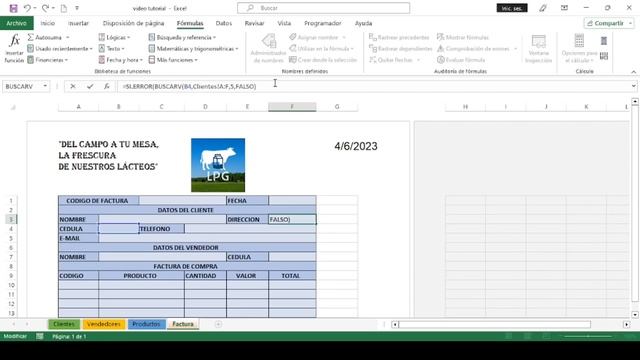The width and height of the screenshot is (640, 360).
Task: Switch to the Programador tab
Action: [322, 23]
